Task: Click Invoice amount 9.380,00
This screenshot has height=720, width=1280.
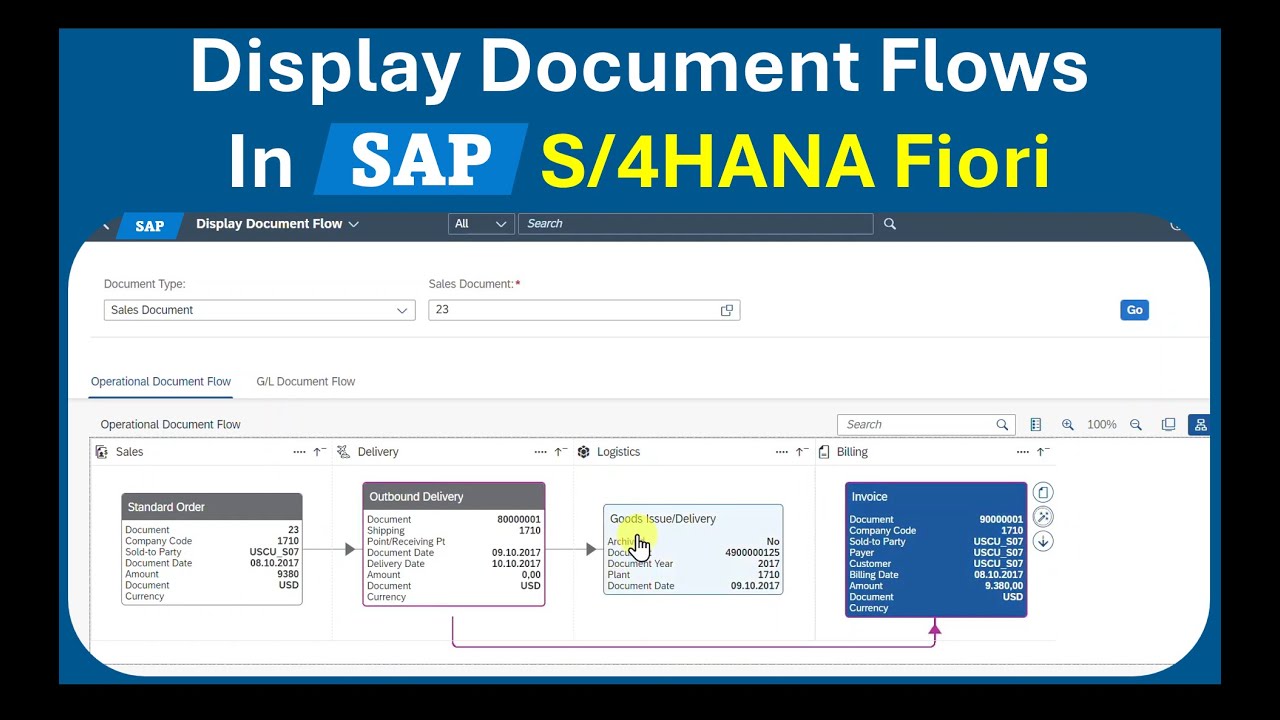Action: tap(1003, 586)
